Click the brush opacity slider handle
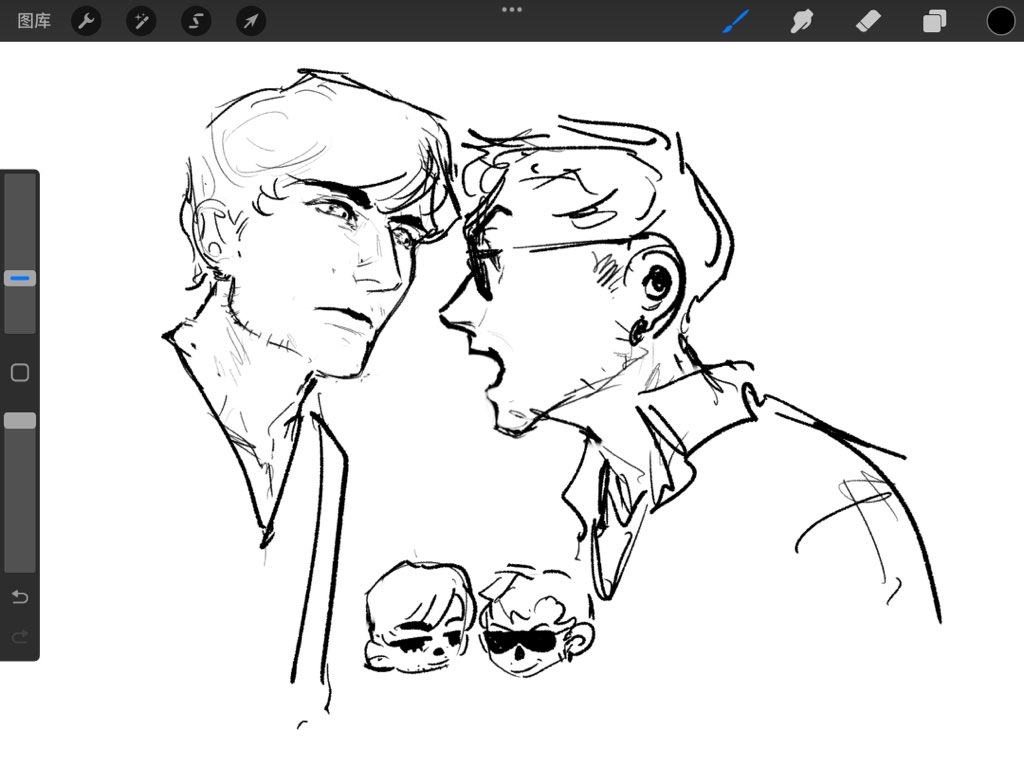1024x768 pixels. pyautogui.click(x=20, y=421)
